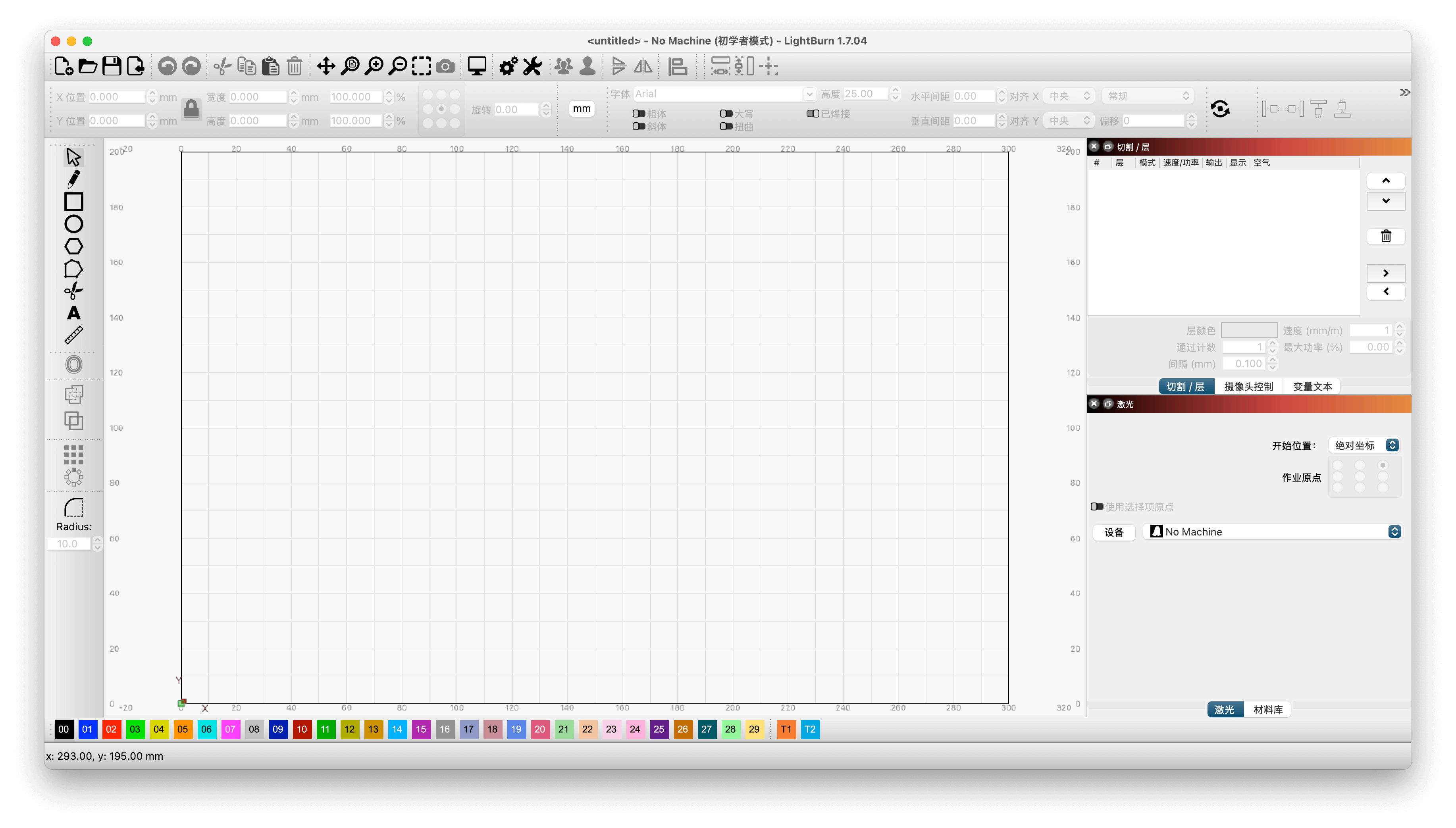This screenshot has height=828, width=1456.
Task: Increase the 速度 (mm/m) stepper
Action: (x=1400, y=327)
